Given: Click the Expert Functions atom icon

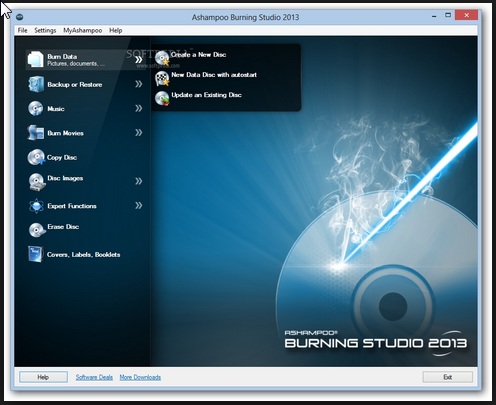Looking at the screenshot, I should tap(36, 206).
